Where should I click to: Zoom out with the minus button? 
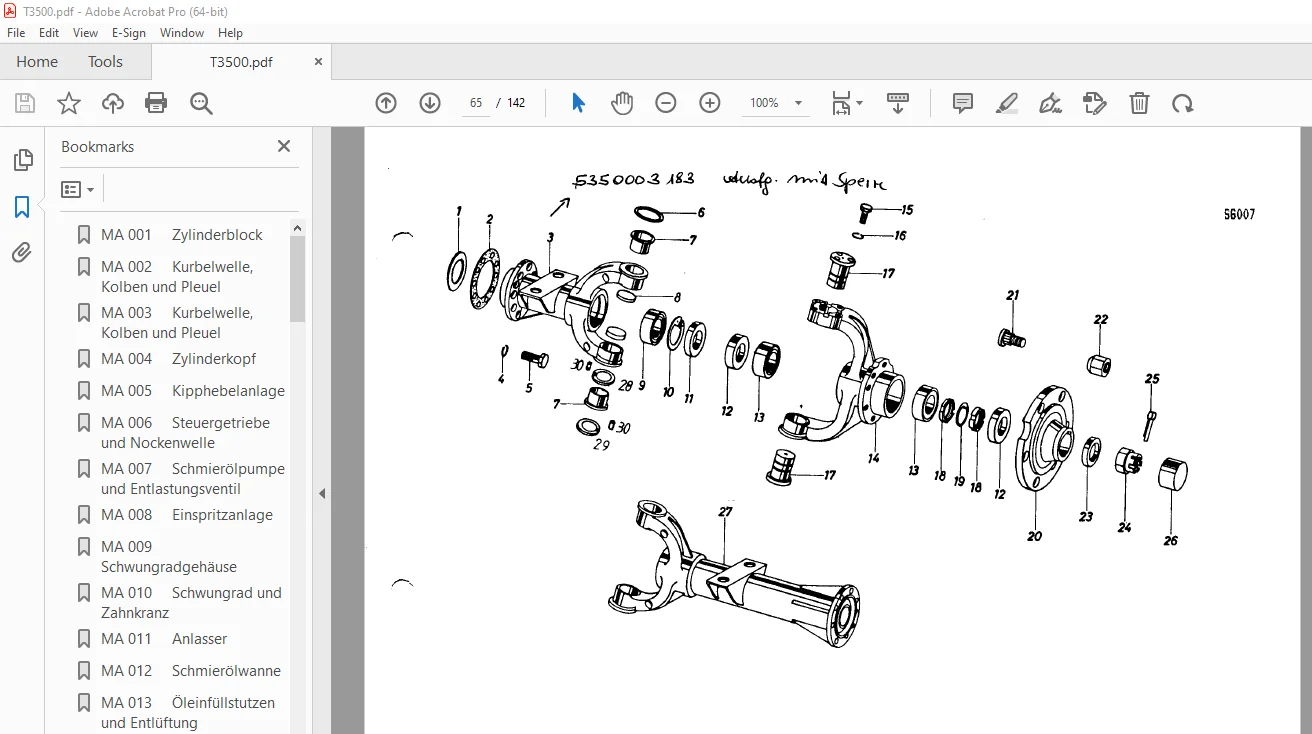coord(666,103)
